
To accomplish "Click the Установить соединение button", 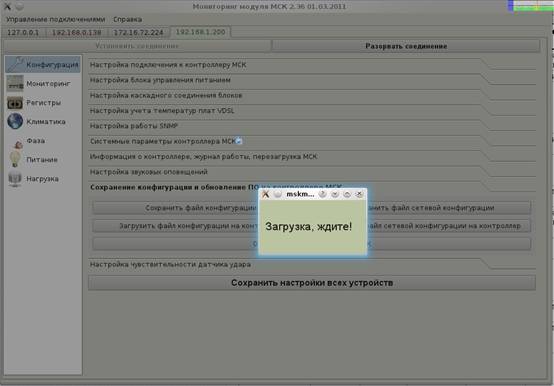I will [x=137, y=46].
